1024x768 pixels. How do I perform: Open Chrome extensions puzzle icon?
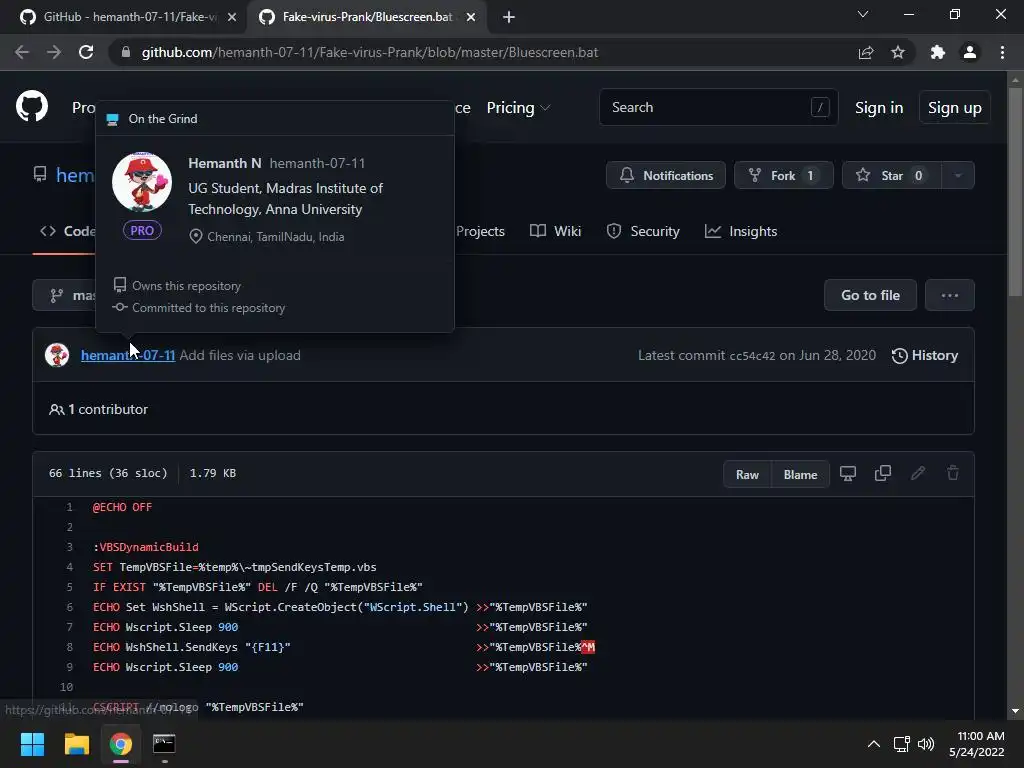click(938, 52)
